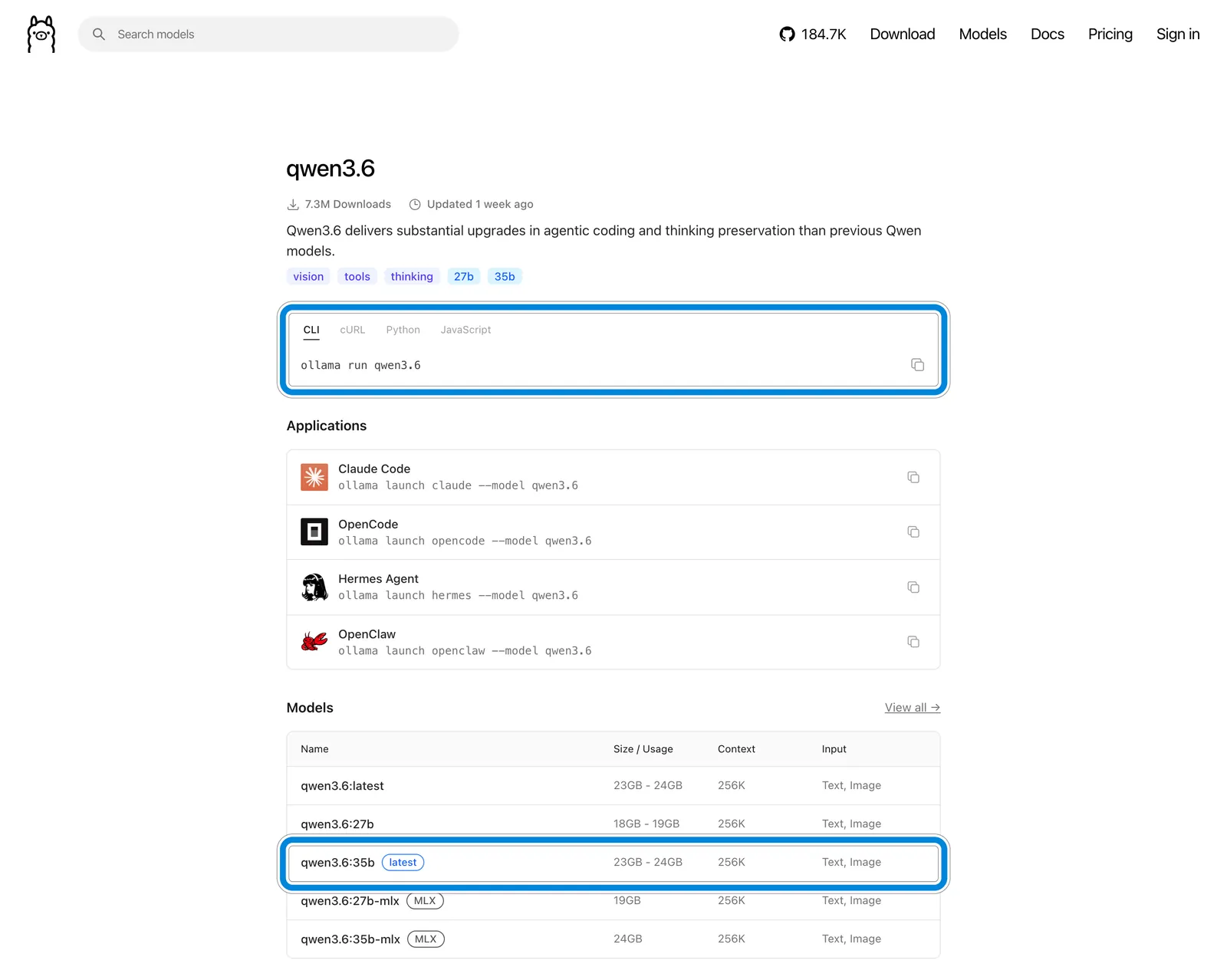Click the downloads icon beside 7.3M Downloads
1227x980 pixels.
[x=293, y=205]
